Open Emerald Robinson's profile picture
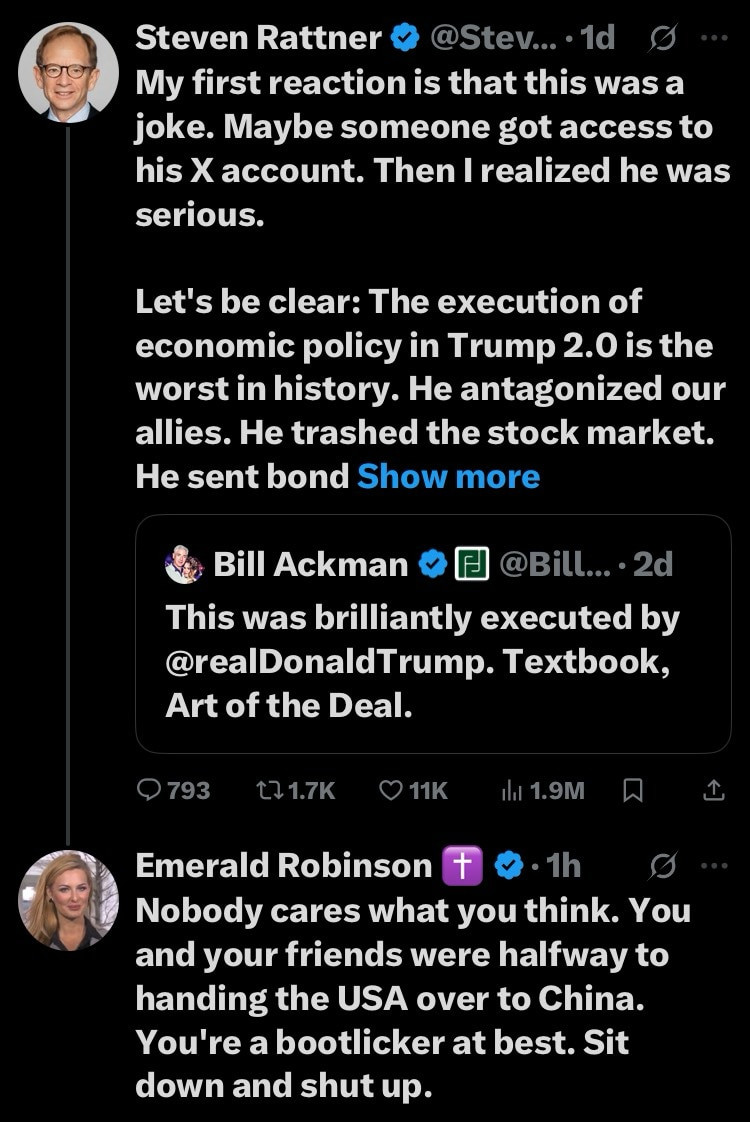 (68, 899)
